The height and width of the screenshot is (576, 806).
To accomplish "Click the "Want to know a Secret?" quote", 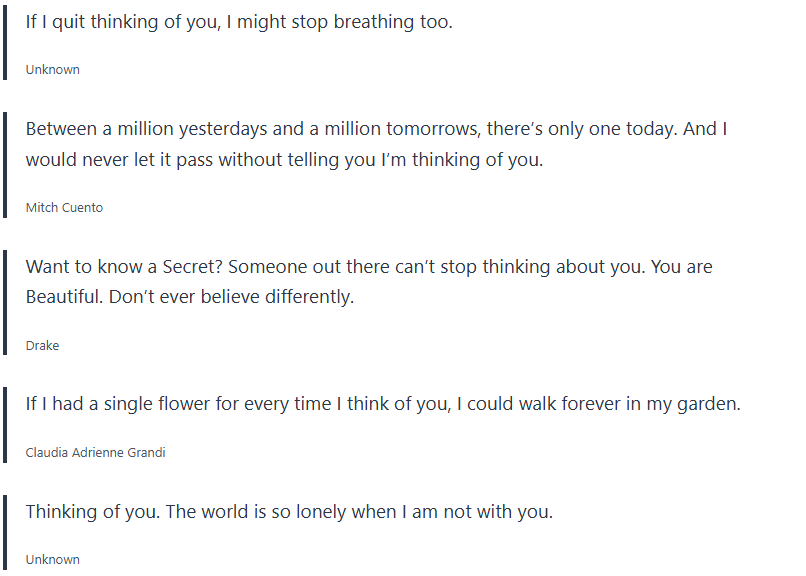I will tap(368, 267).
